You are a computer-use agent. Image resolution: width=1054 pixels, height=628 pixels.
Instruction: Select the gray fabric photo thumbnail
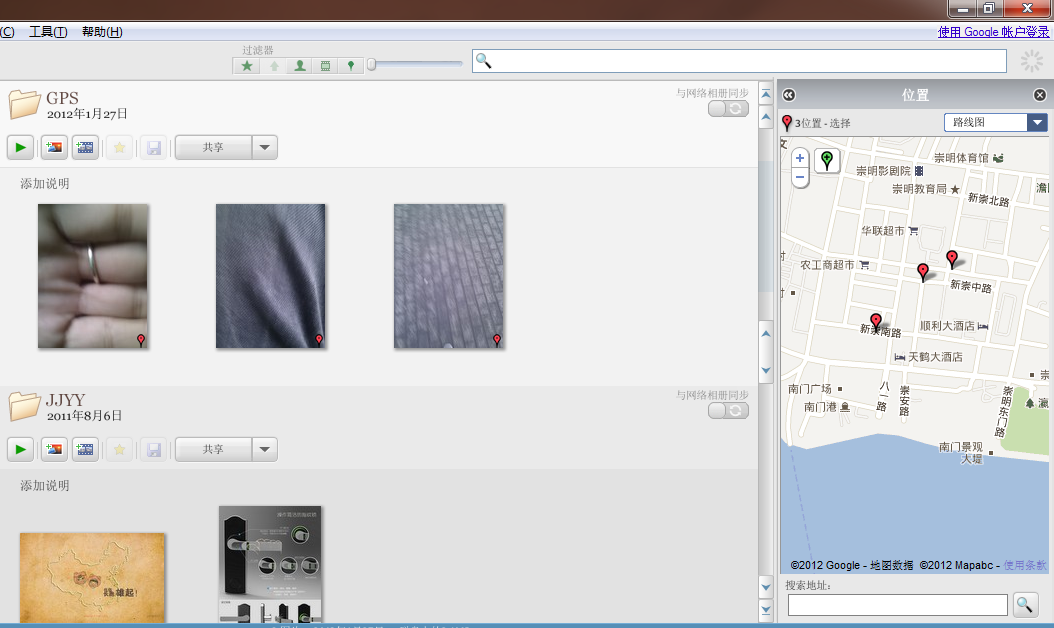(x=270, y=276)
